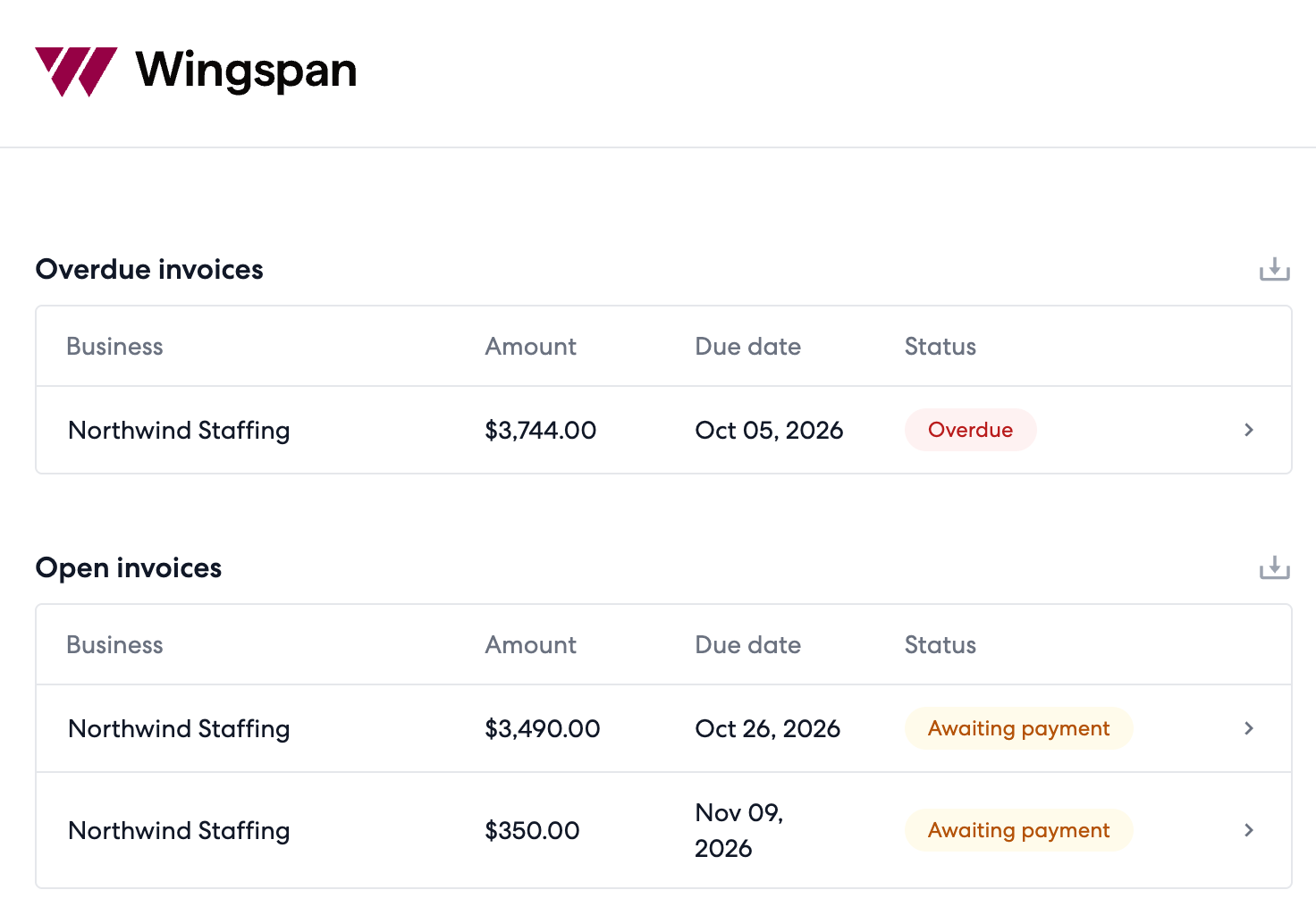Click the red Overdue status badge
The width and height of the screenshot is (1316, 915).
click(970, 430)
